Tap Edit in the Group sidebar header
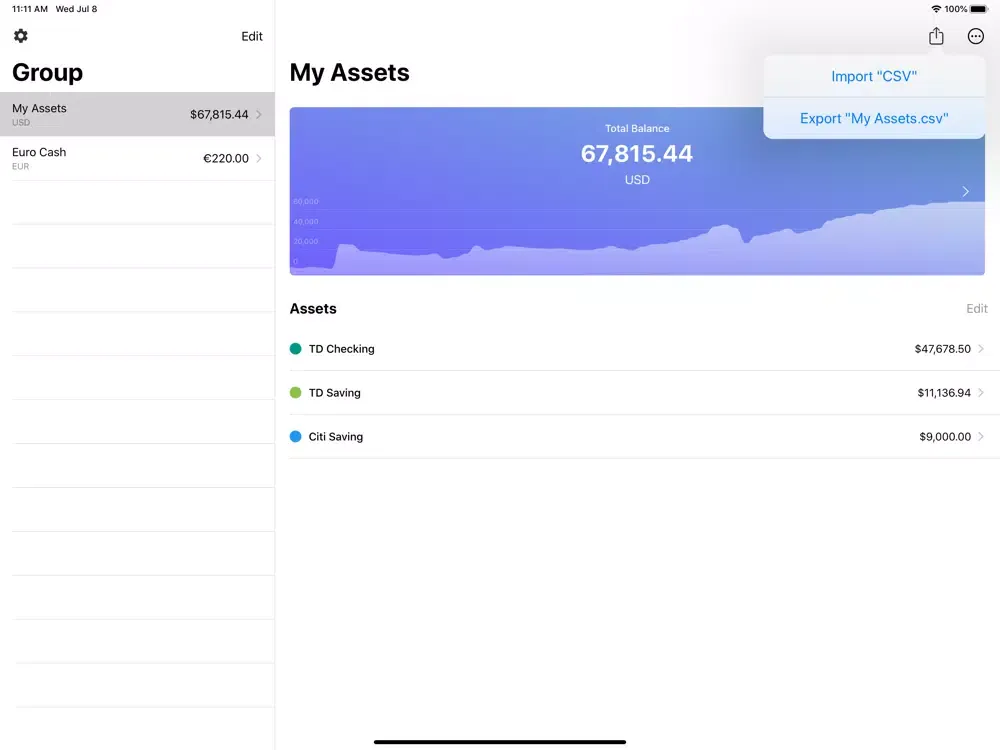 [x=252, y=36]
